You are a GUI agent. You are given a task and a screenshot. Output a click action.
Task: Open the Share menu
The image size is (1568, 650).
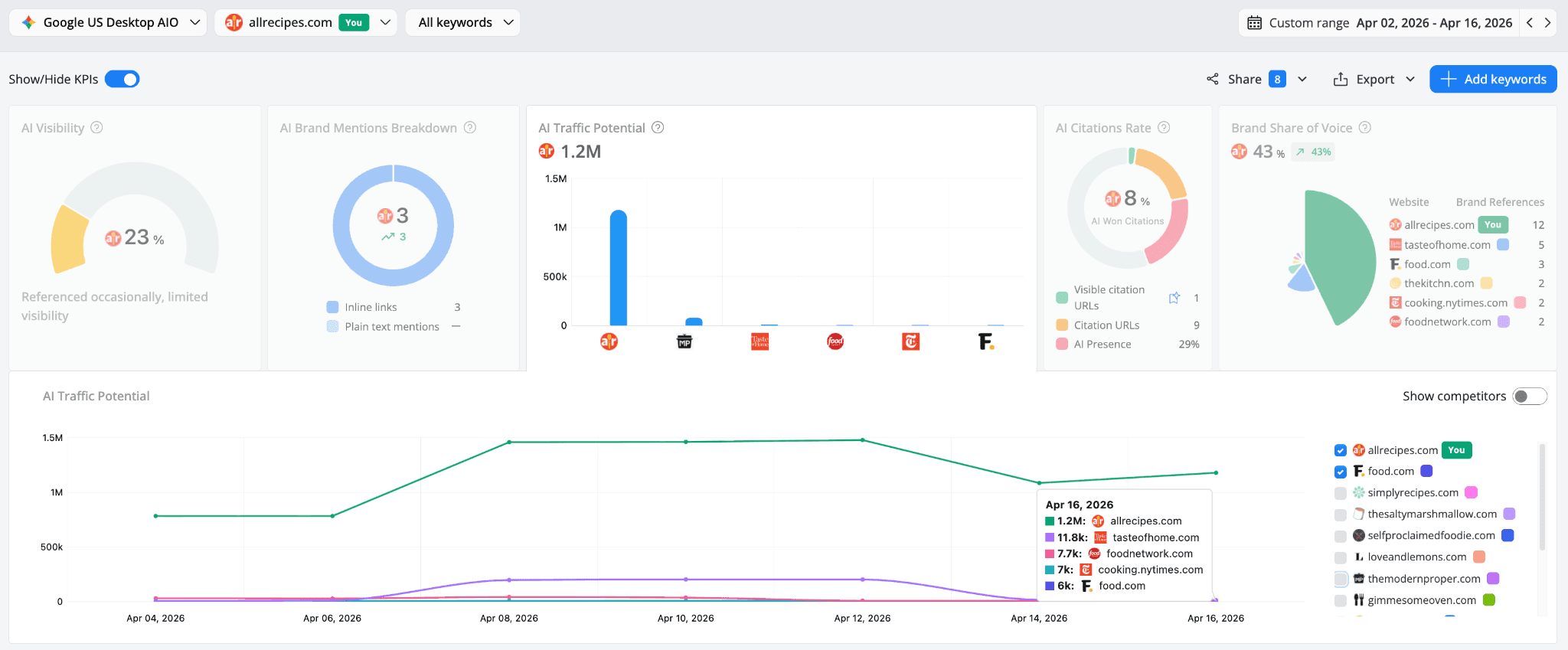tap(1256, 79)
